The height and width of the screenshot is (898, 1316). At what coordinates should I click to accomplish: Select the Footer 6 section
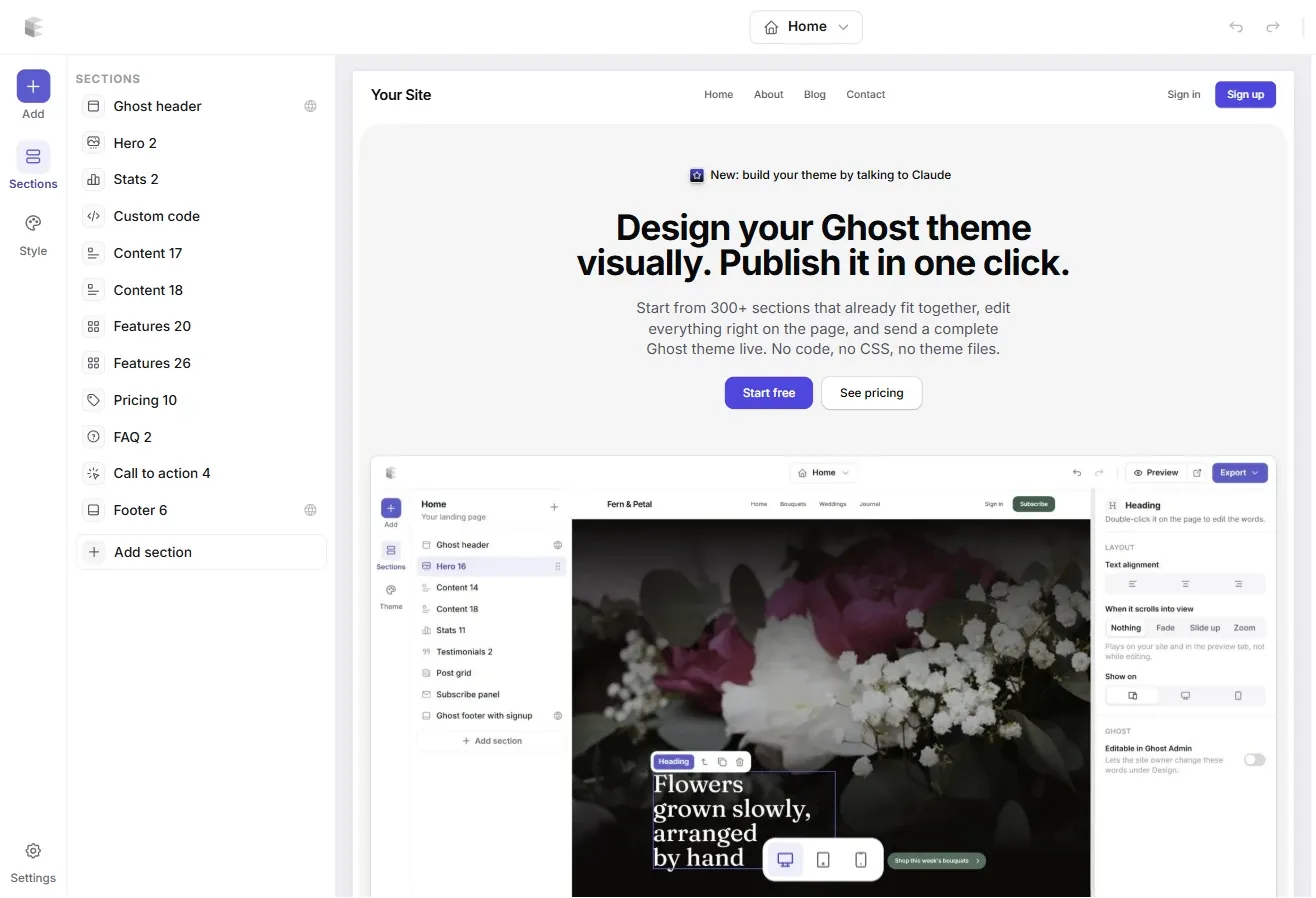pos(201,510)
